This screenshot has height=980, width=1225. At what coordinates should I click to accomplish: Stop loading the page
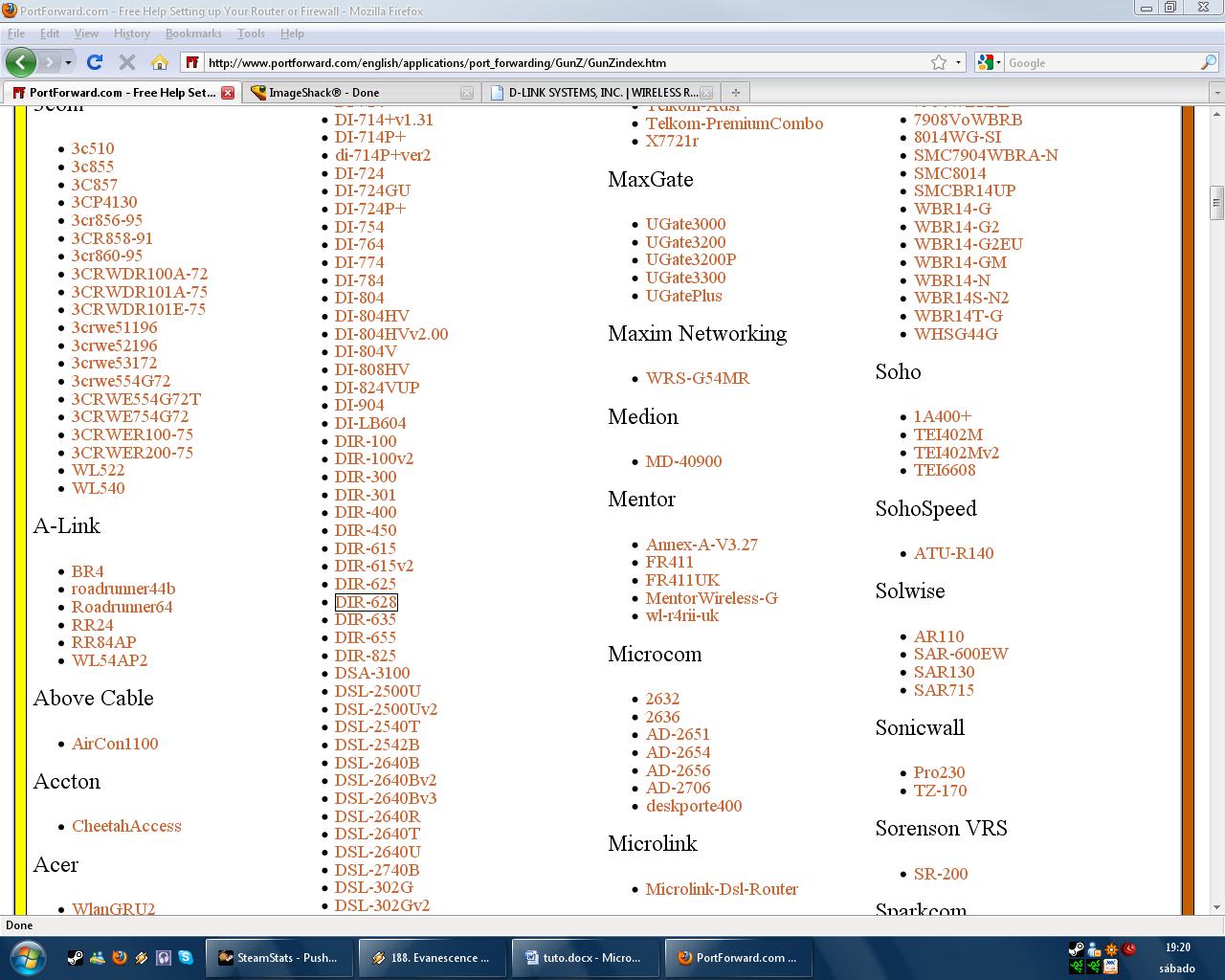(x=126, y=62)
